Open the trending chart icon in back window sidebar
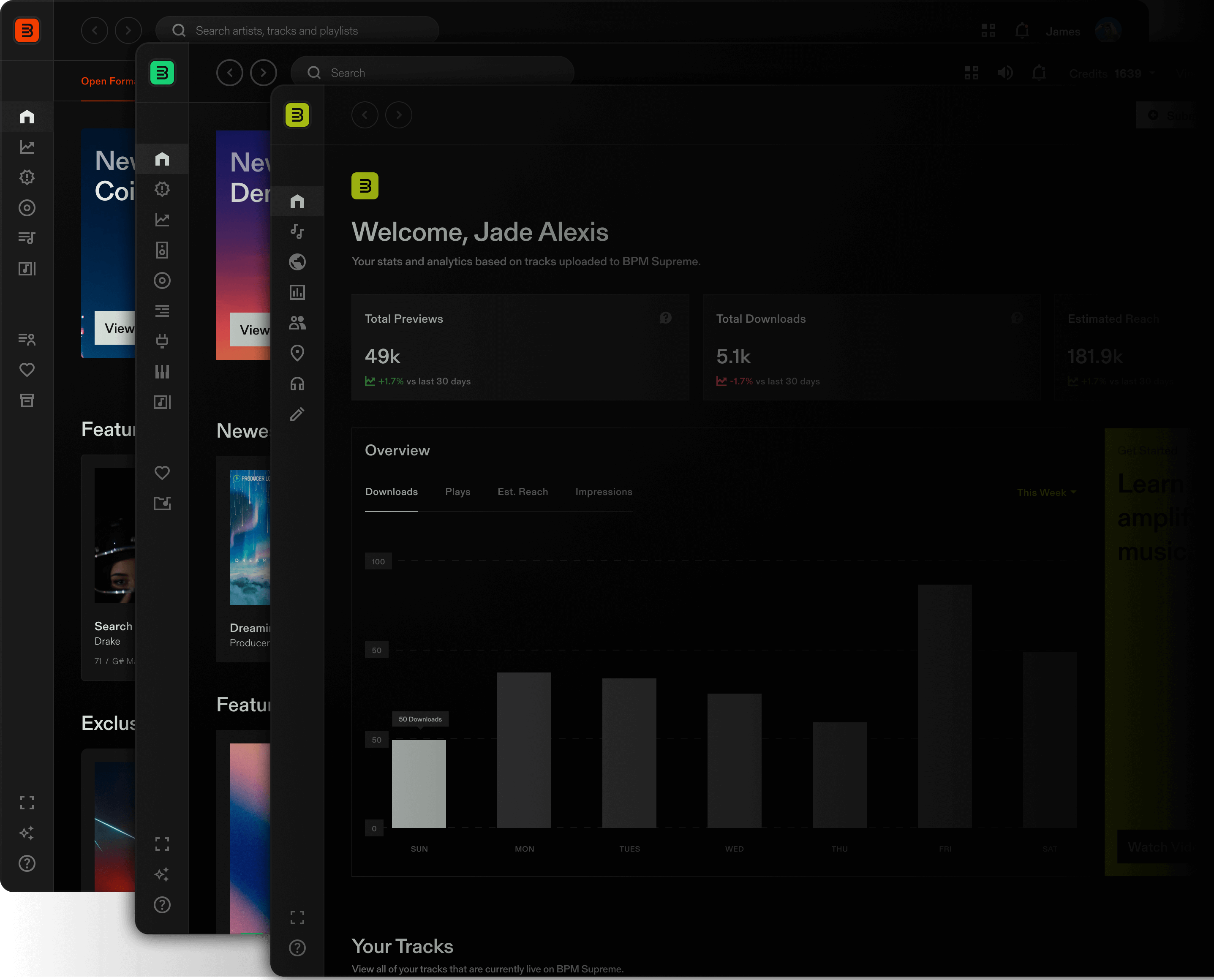Screen dimensions: 1214x980 27,147
